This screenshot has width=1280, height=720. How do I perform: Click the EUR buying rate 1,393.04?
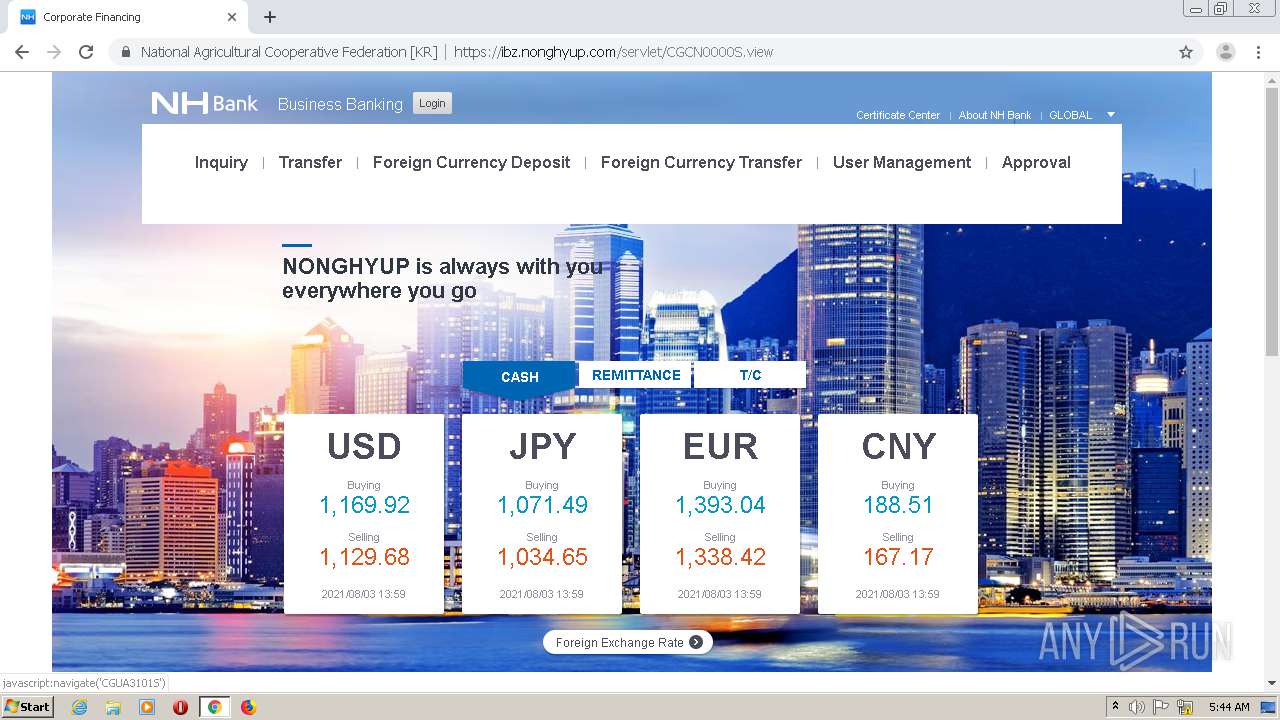720,505
